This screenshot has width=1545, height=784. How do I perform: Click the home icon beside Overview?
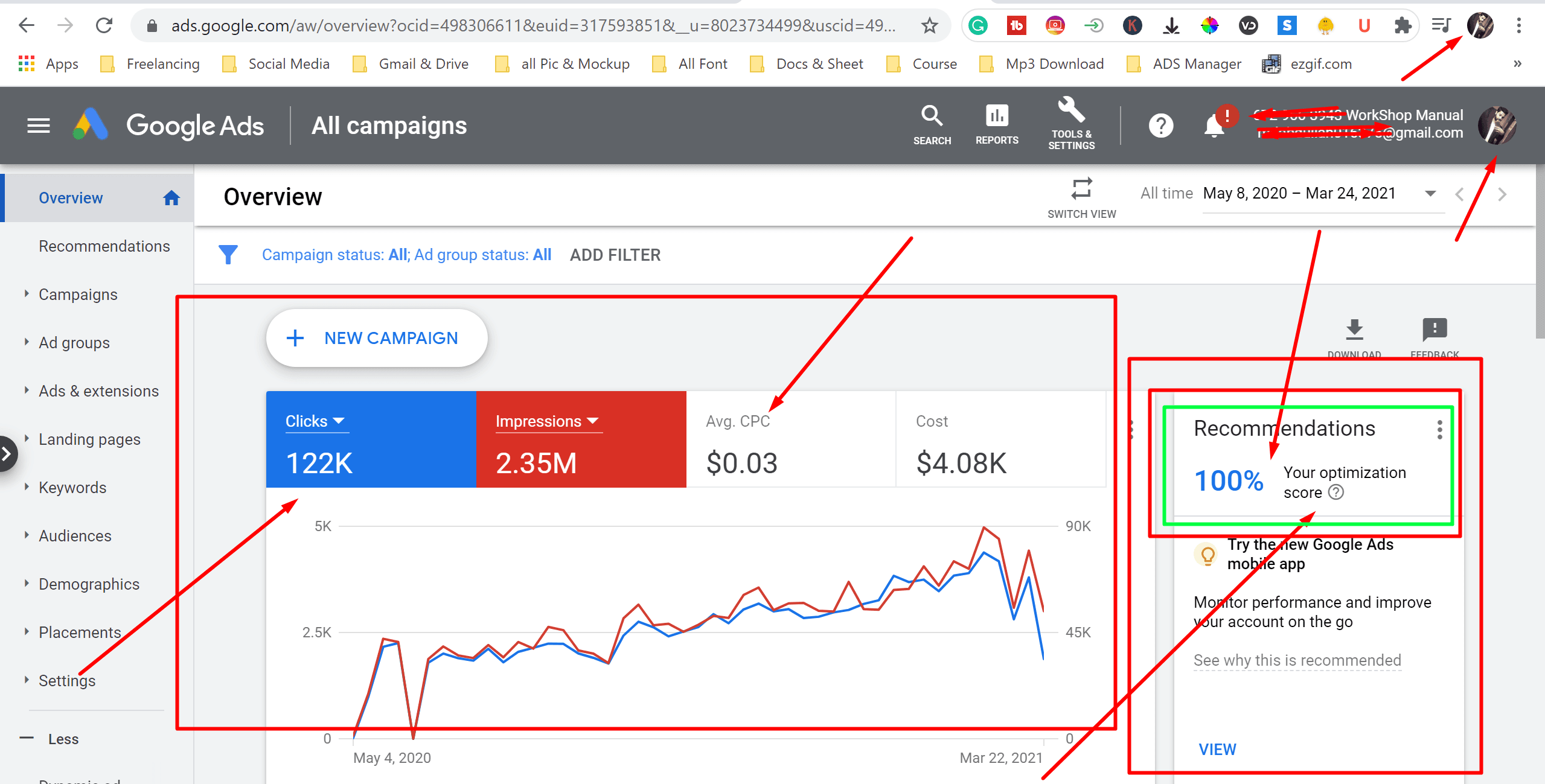(x=171, y=198)
